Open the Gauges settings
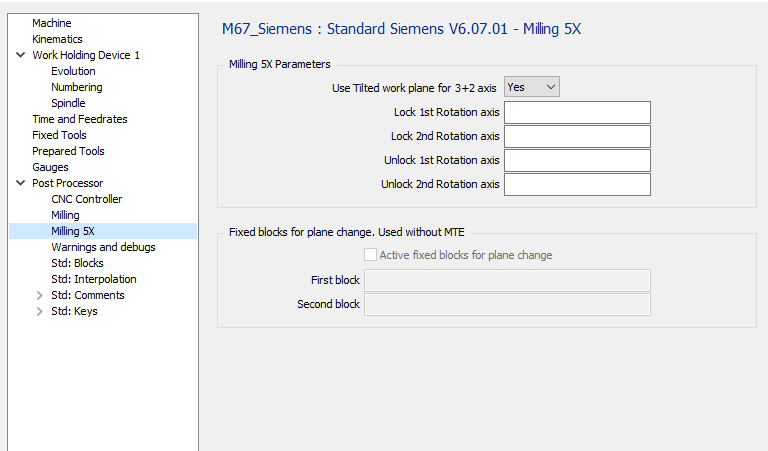This screenshot has height=451, width=768. pos(50,167)
